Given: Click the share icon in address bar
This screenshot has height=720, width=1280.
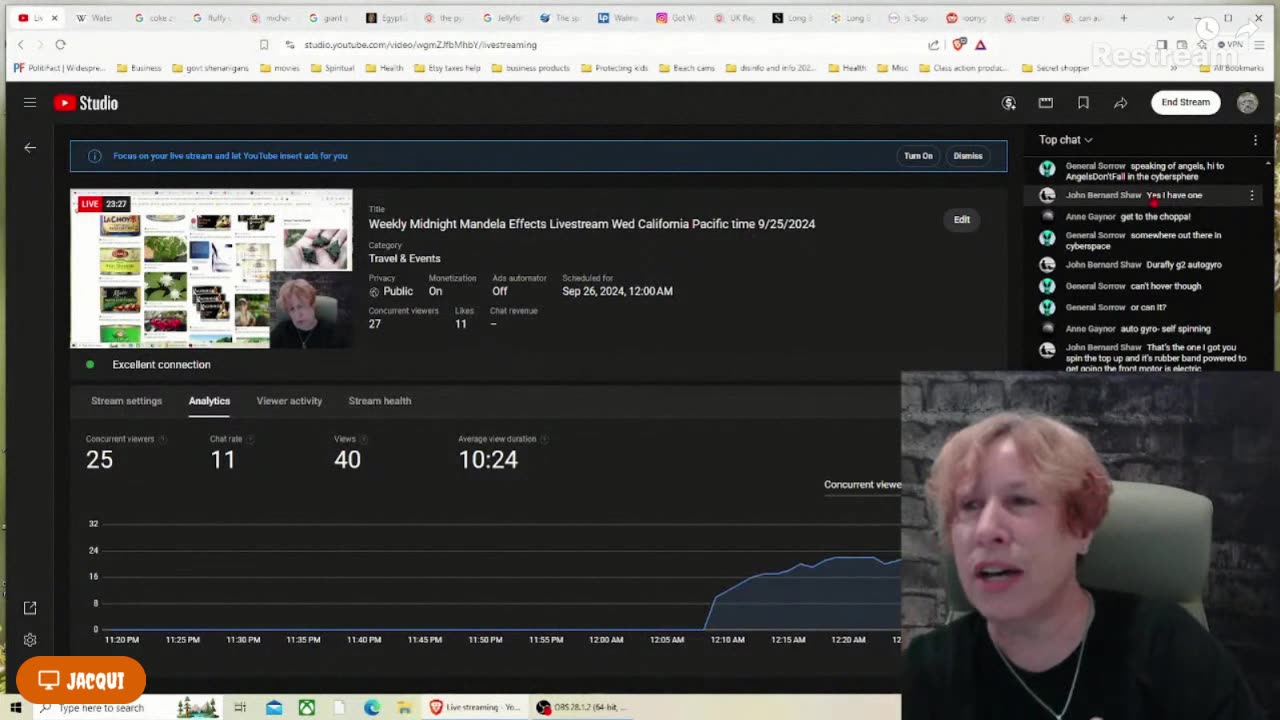Looking at the screenshot, I should point(934,45).
